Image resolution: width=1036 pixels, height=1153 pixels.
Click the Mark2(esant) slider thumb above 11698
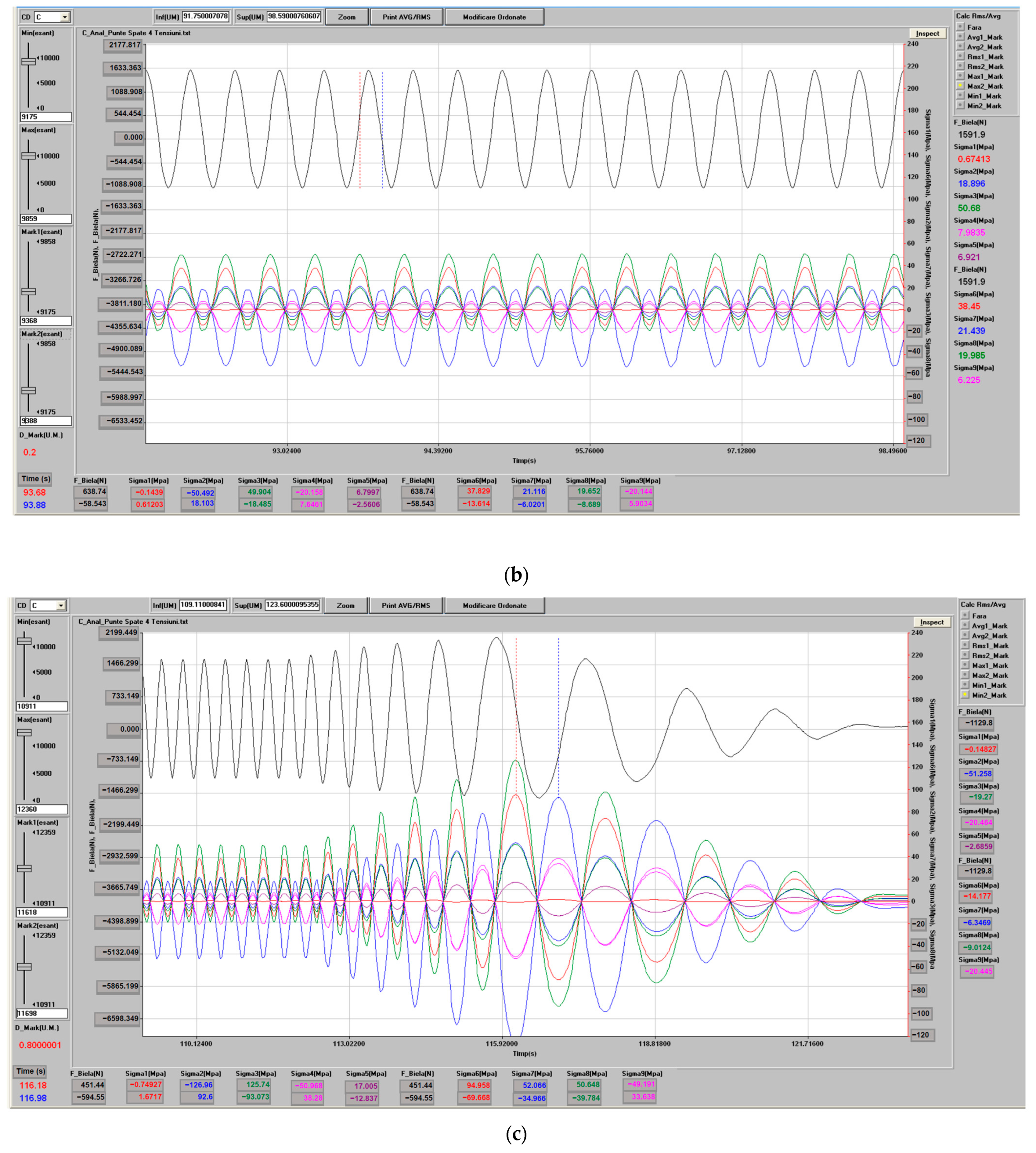click(24, 966)
